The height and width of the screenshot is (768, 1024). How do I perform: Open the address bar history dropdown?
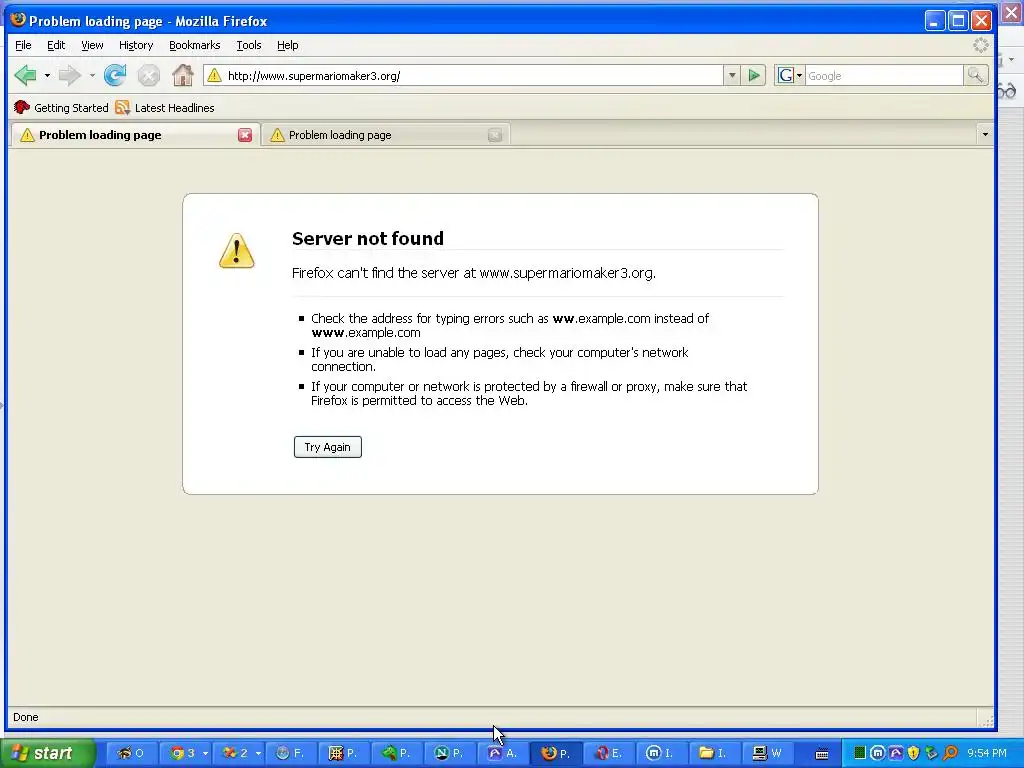732,76
